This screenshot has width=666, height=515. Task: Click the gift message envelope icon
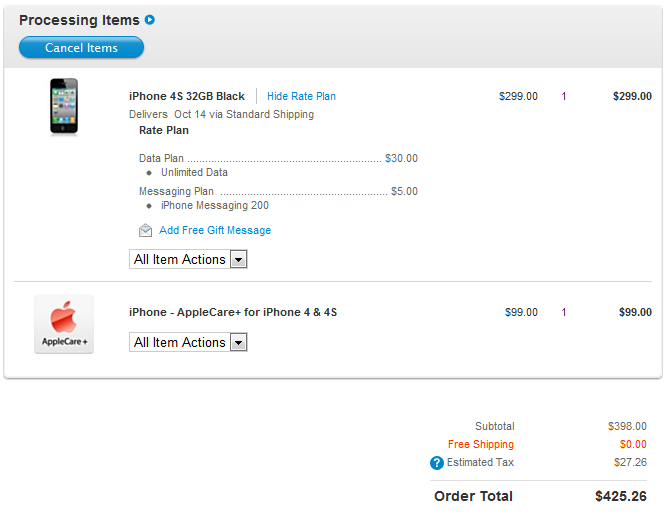pyautogui.click(x=145, y=230)
